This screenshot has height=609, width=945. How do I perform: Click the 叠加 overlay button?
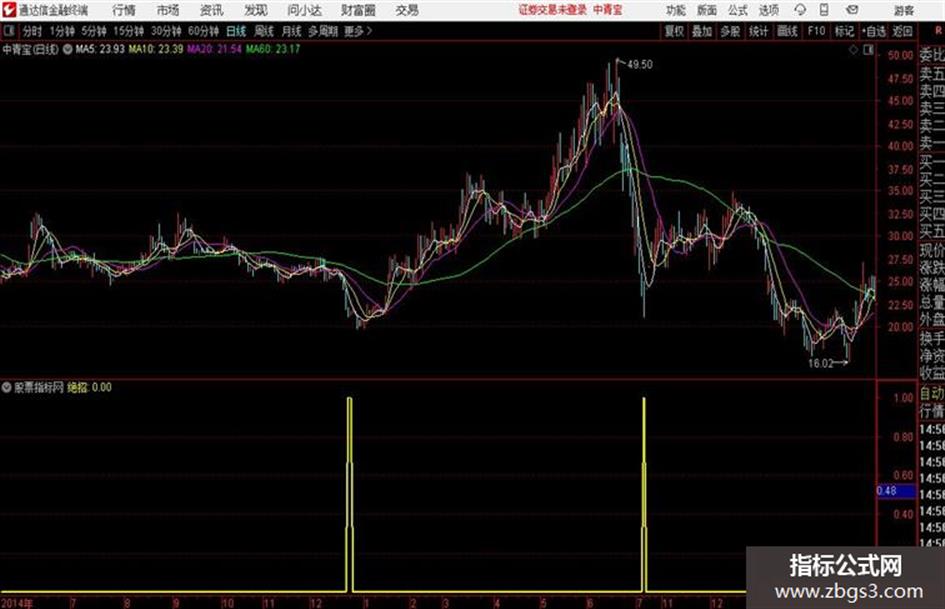click(x=702, y=31)
